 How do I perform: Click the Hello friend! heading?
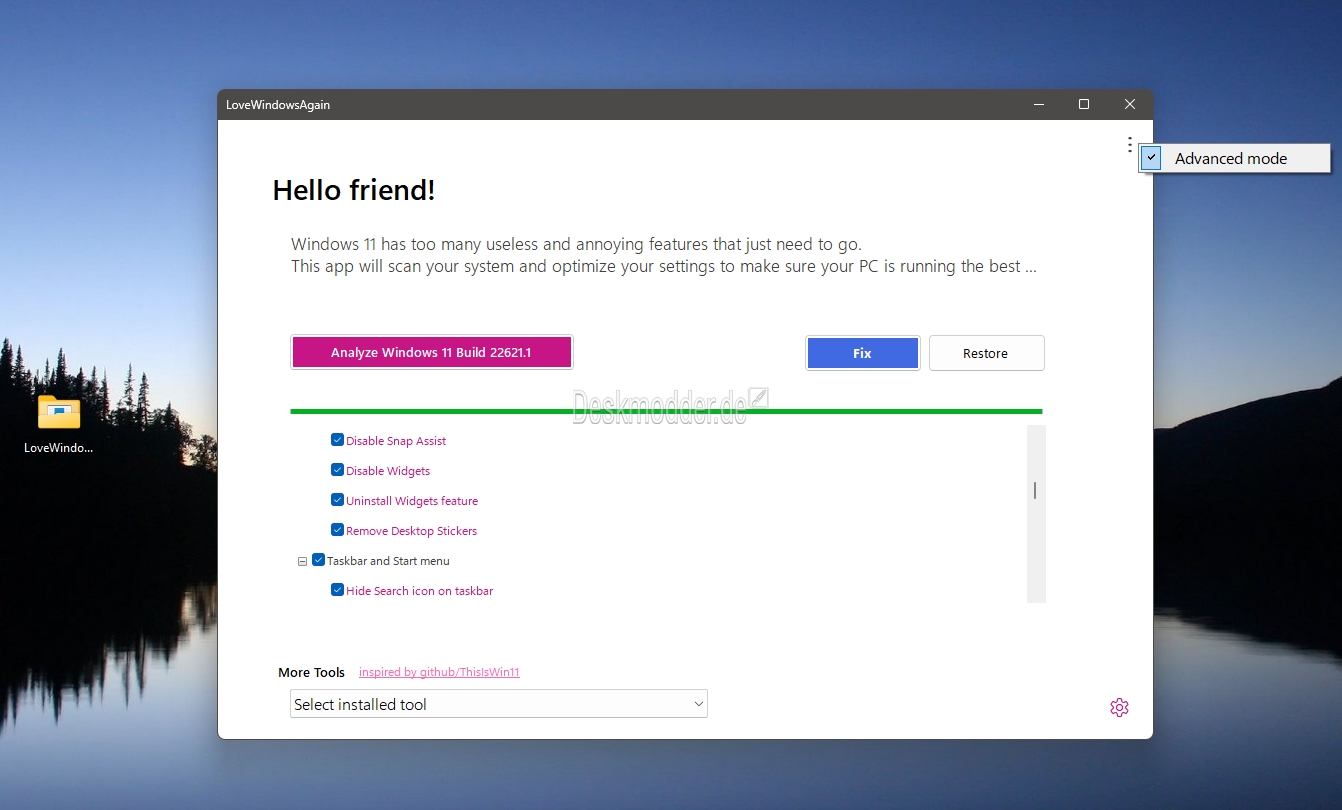(354, 190)
